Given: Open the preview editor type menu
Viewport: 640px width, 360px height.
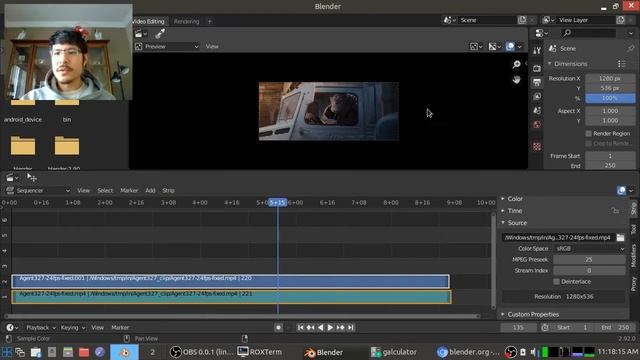Looking at the screenshot, I should point(140,33).
